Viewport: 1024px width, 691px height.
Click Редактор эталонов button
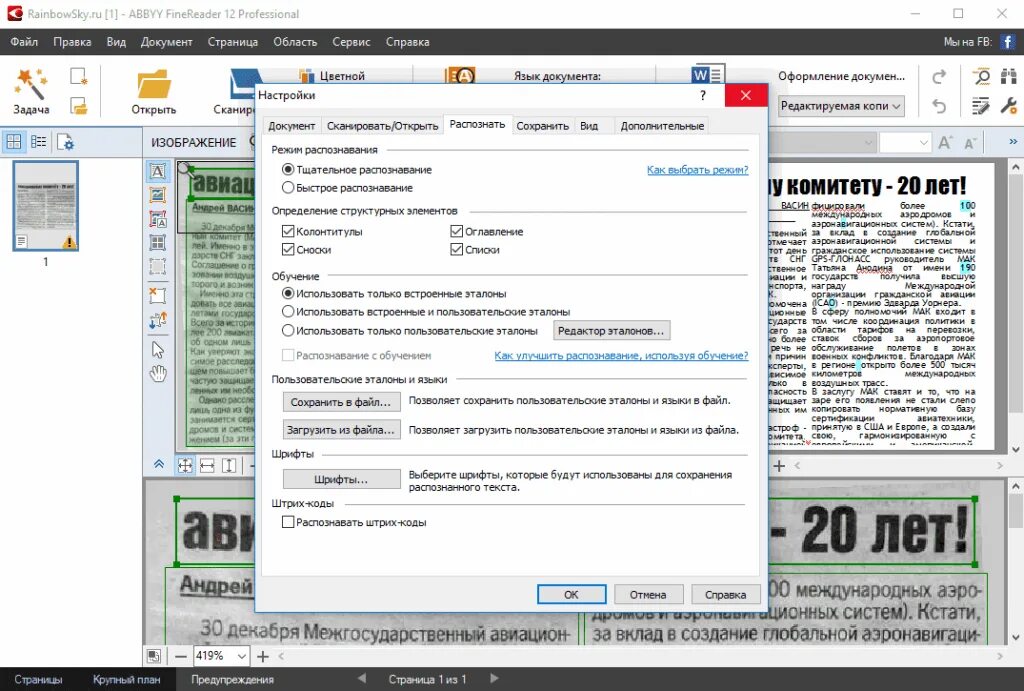(611, 330)
